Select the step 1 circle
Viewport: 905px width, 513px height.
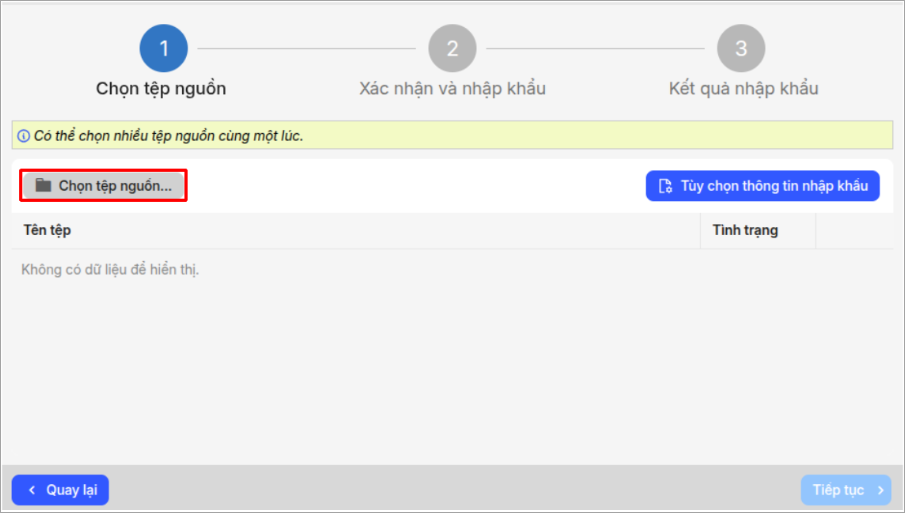tap(164, 48)
